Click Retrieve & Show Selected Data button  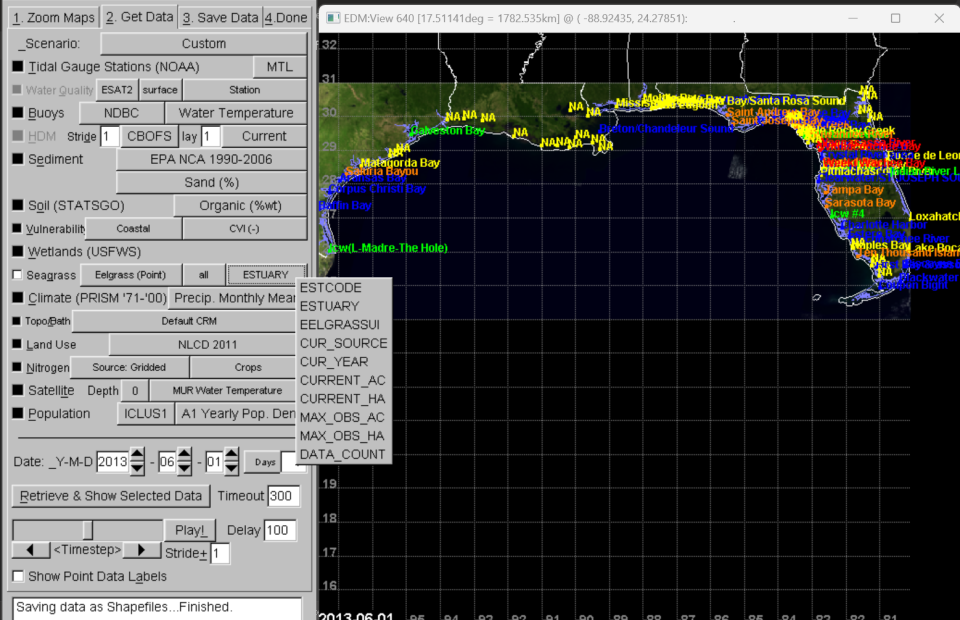(111, 496)
